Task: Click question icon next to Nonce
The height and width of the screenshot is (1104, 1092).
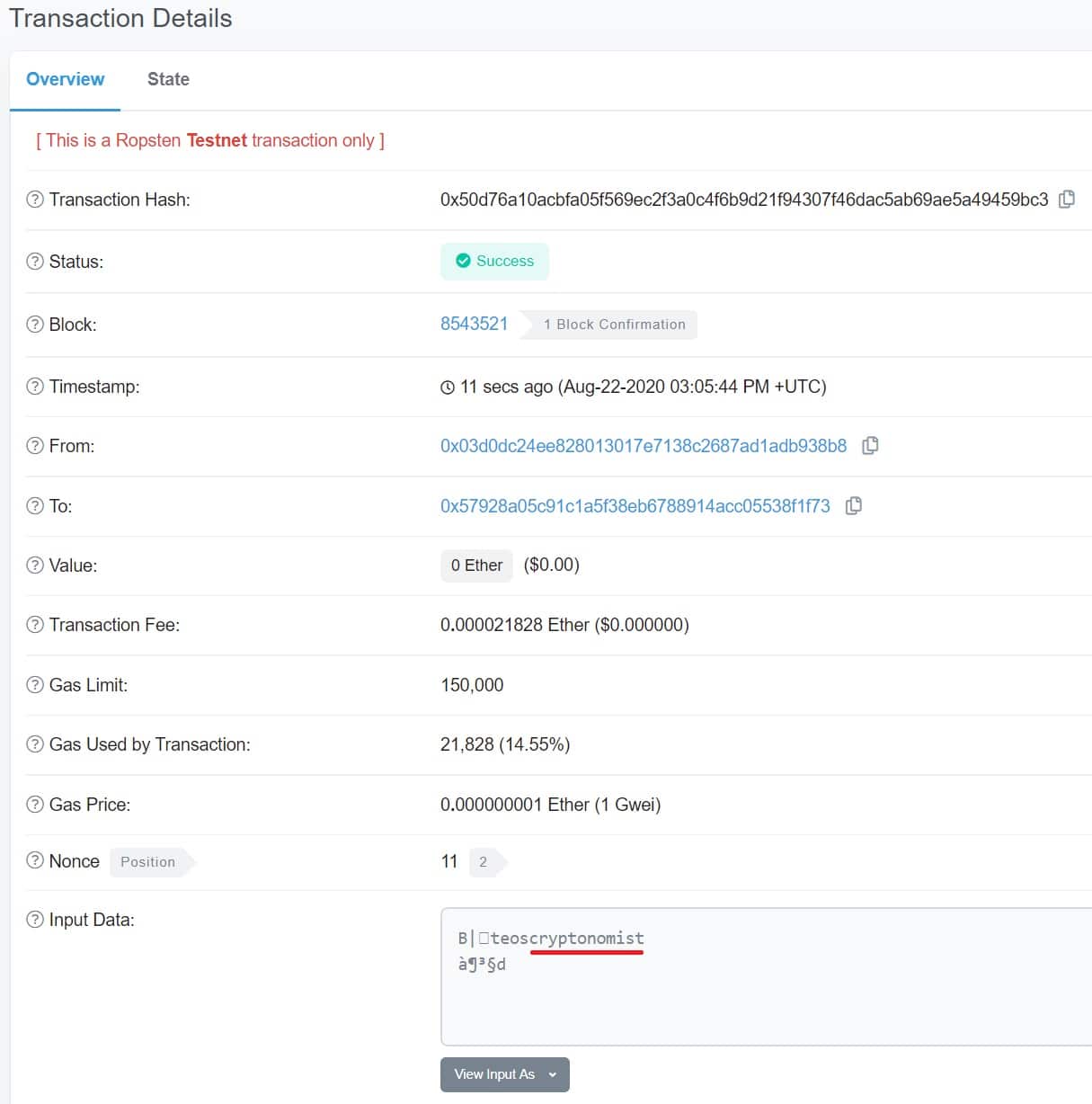Action: [35, 860]
